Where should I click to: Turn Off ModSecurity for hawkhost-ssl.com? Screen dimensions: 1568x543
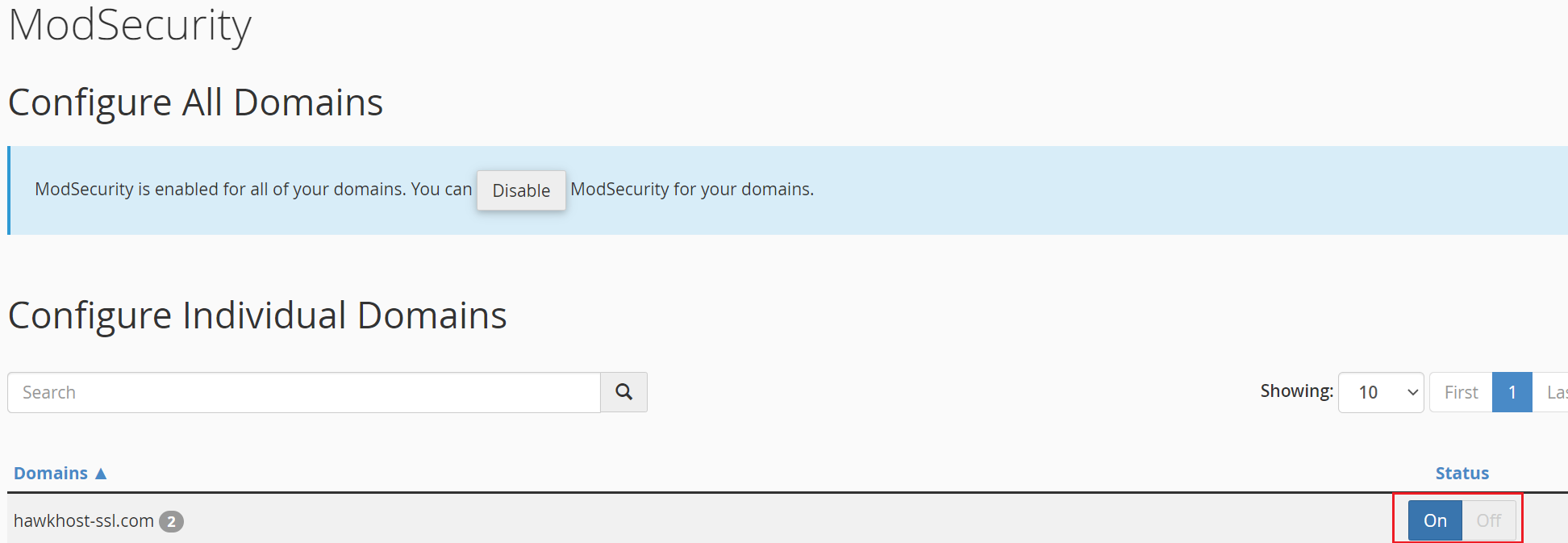pyautogui.click(x=1489, y=521)
